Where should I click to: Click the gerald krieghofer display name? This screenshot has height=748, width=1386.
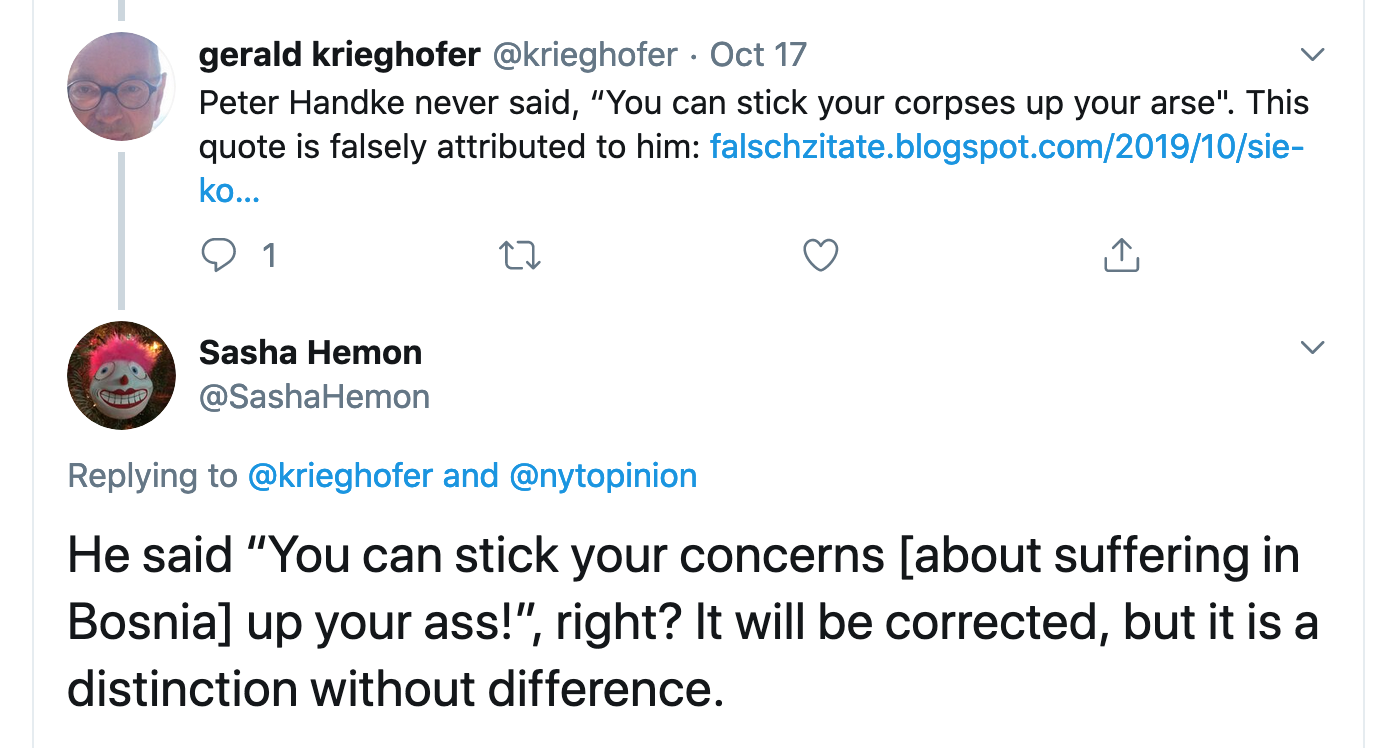pyautogui.click(x=339, y=54)
